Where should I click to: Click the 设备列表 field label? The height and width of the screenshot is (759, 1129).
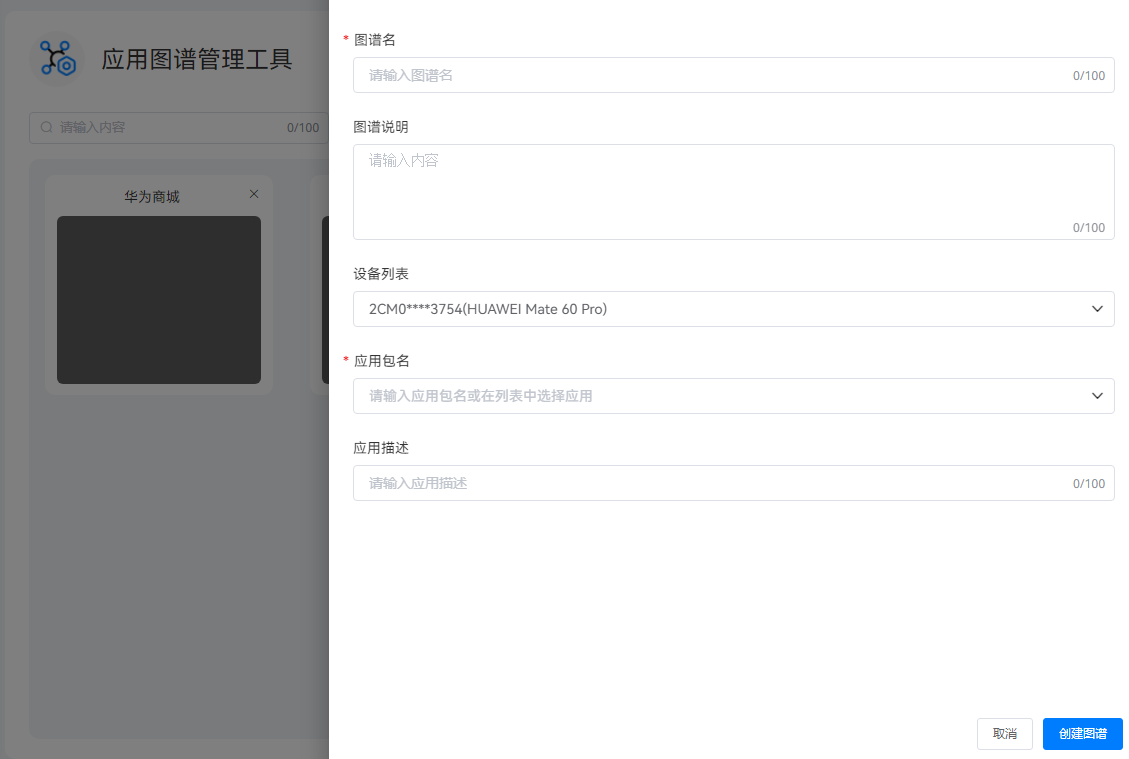click(x=381, y=274)
